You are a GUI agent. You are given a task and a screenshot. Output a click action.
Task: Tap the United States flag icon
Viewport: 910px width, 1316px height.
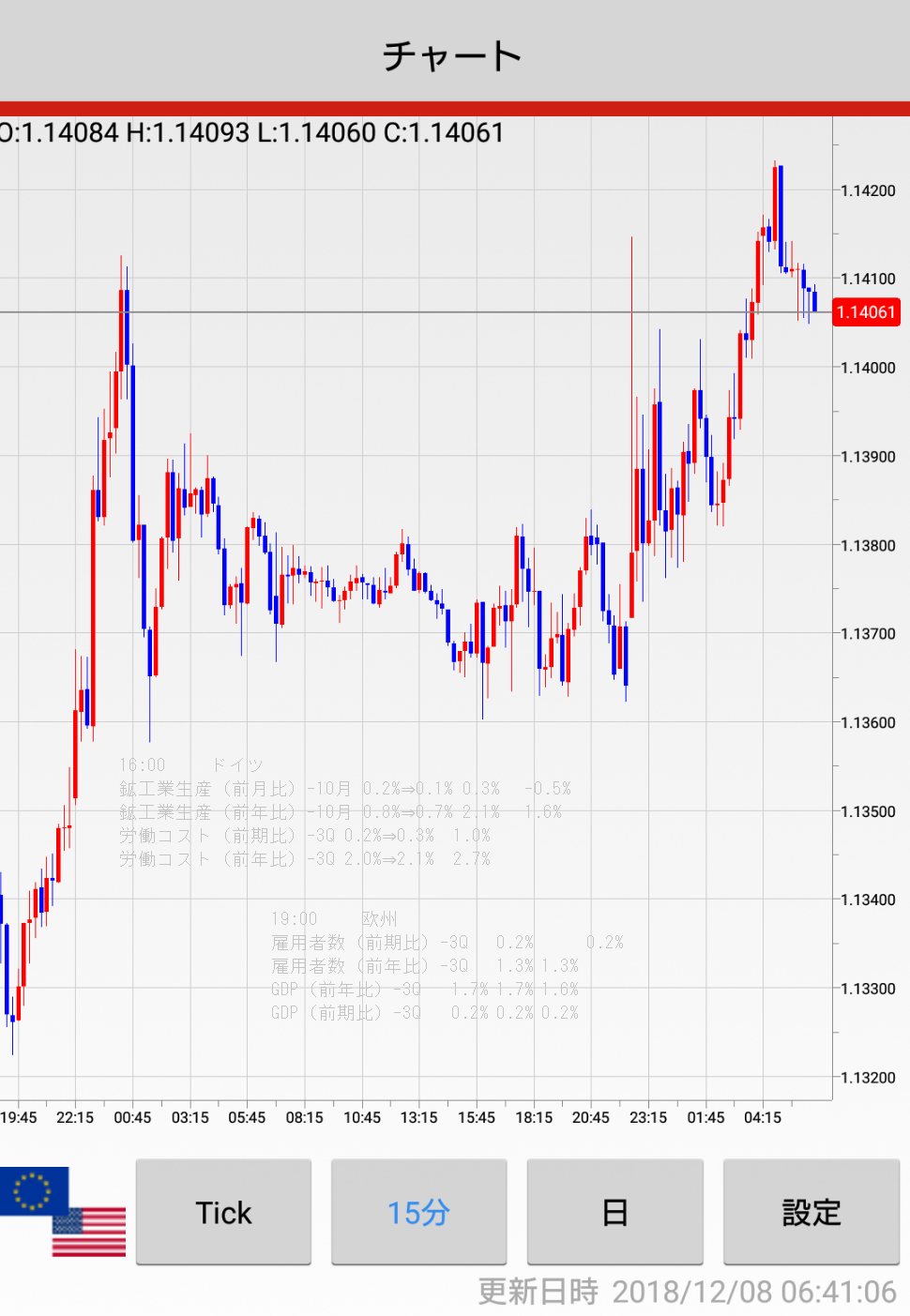coord(89,1232)
